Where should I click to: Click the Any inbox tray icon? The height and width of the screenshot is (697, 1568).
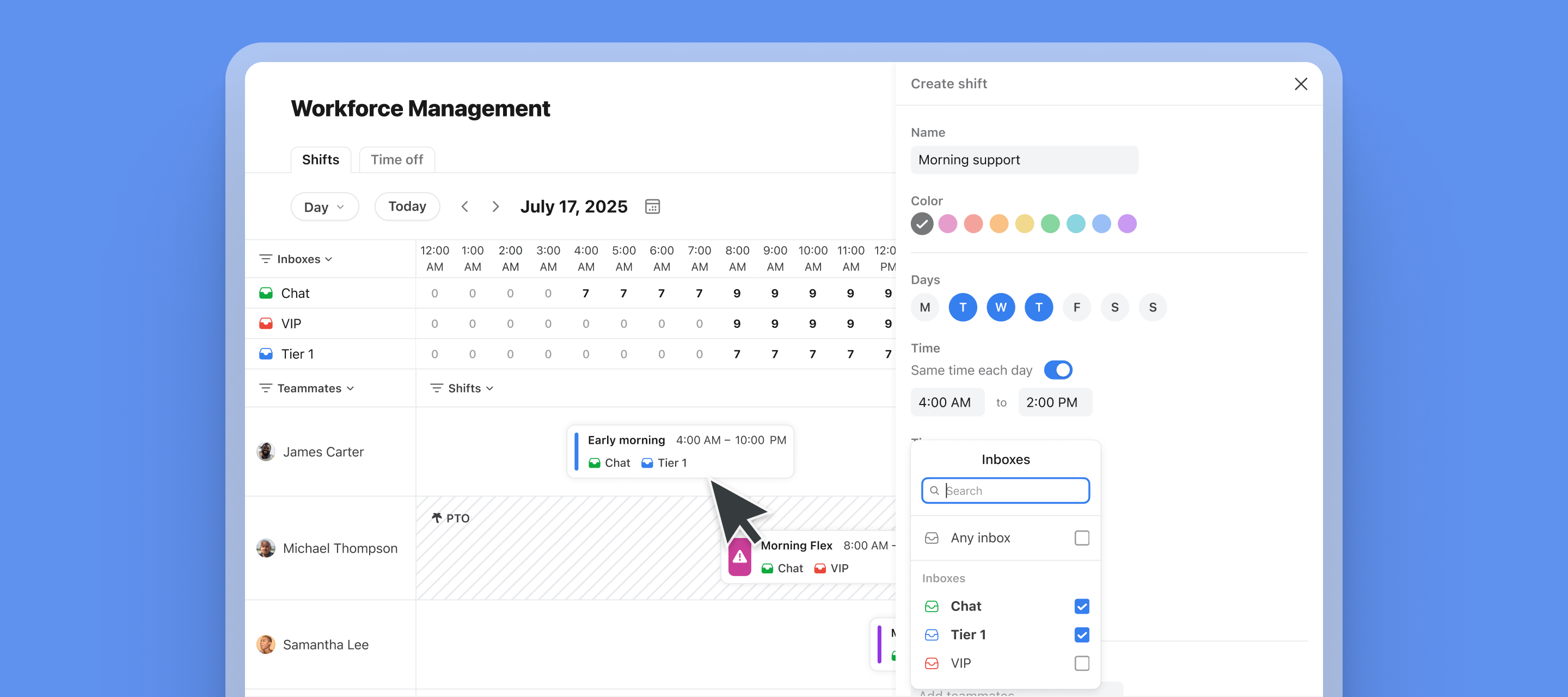tap(932, 538)
